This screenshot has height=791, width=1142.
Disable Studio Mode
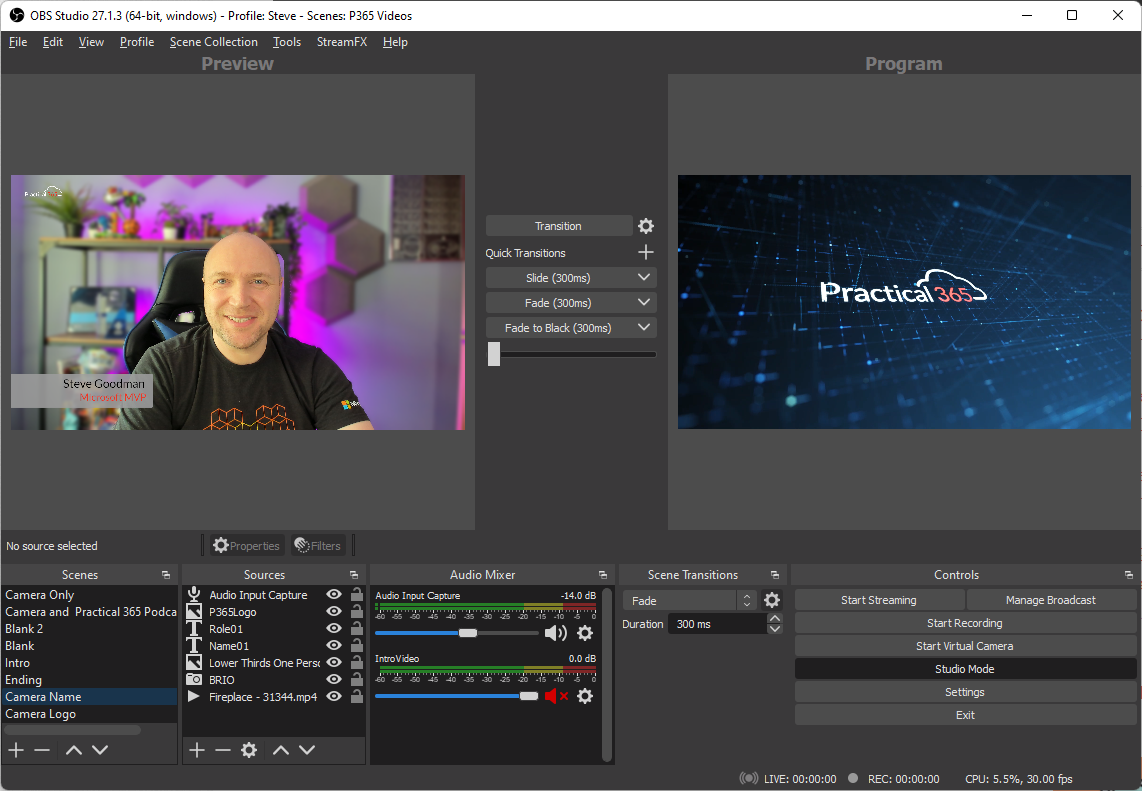click(x=964, y=668)
